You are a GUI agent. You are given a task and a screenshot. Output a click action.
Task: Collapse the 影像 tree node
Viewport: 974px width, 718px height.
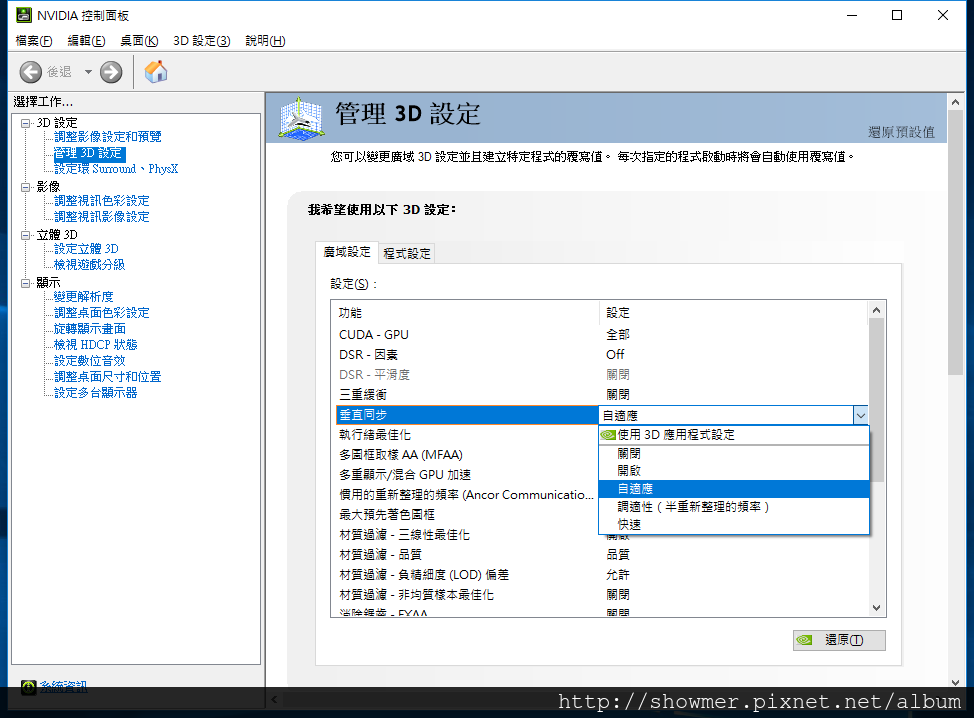tap(25, 187)
